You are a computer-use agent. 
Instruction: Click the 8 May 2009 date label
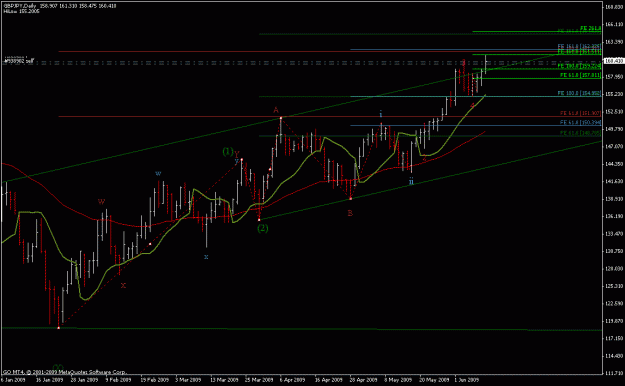398,380
